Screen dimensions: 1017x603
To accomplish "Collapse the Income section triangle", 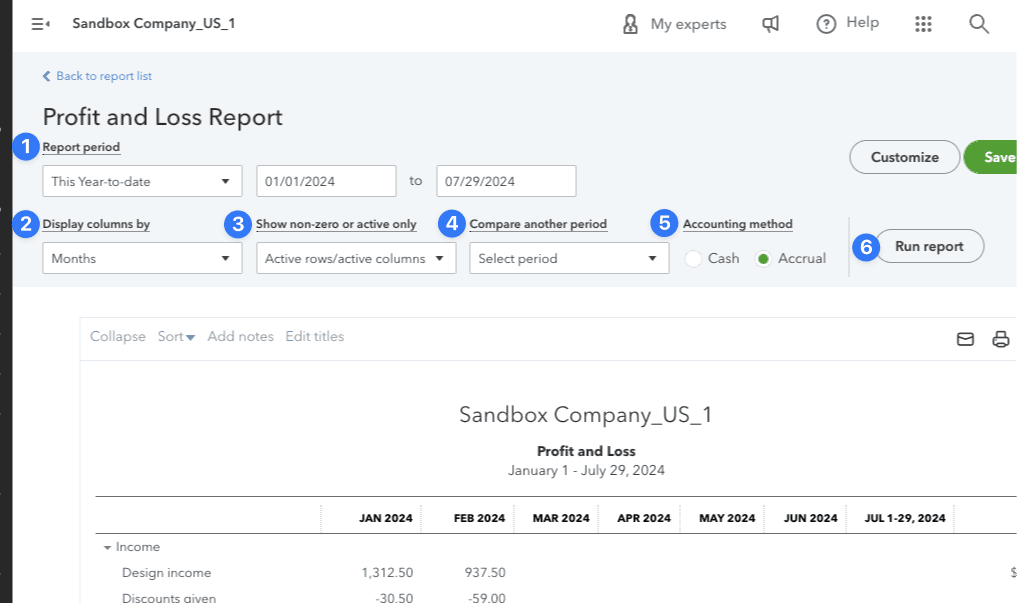I will 107,548.
